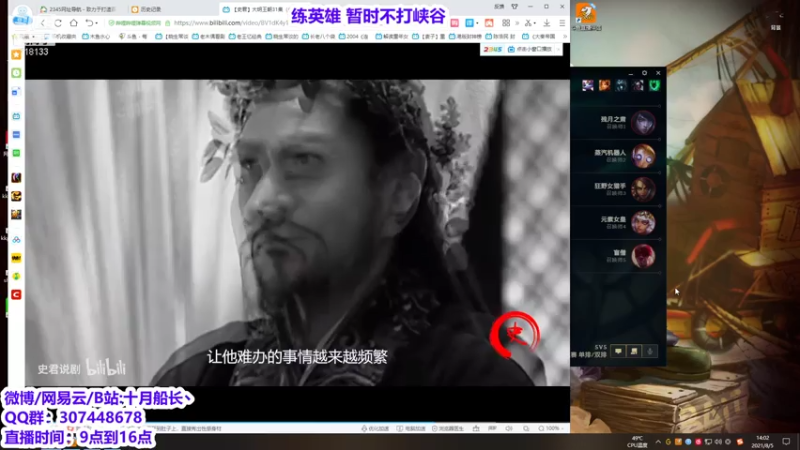
Task: Click 浏览器医生 in browser status bar
Action: click(x=448, y=429)
